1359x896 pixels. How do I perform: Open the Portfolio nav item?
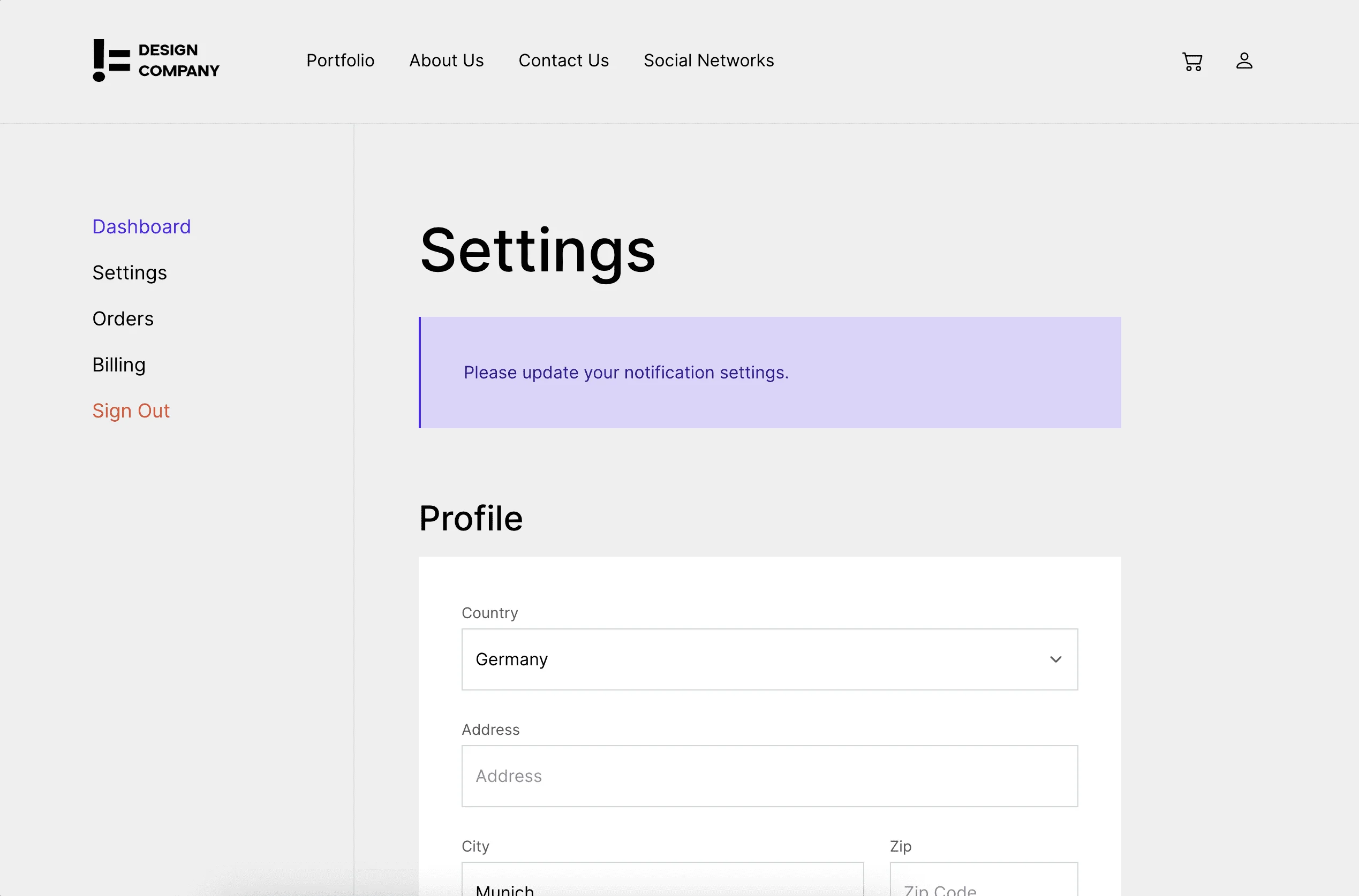click(x=340, y=60)
